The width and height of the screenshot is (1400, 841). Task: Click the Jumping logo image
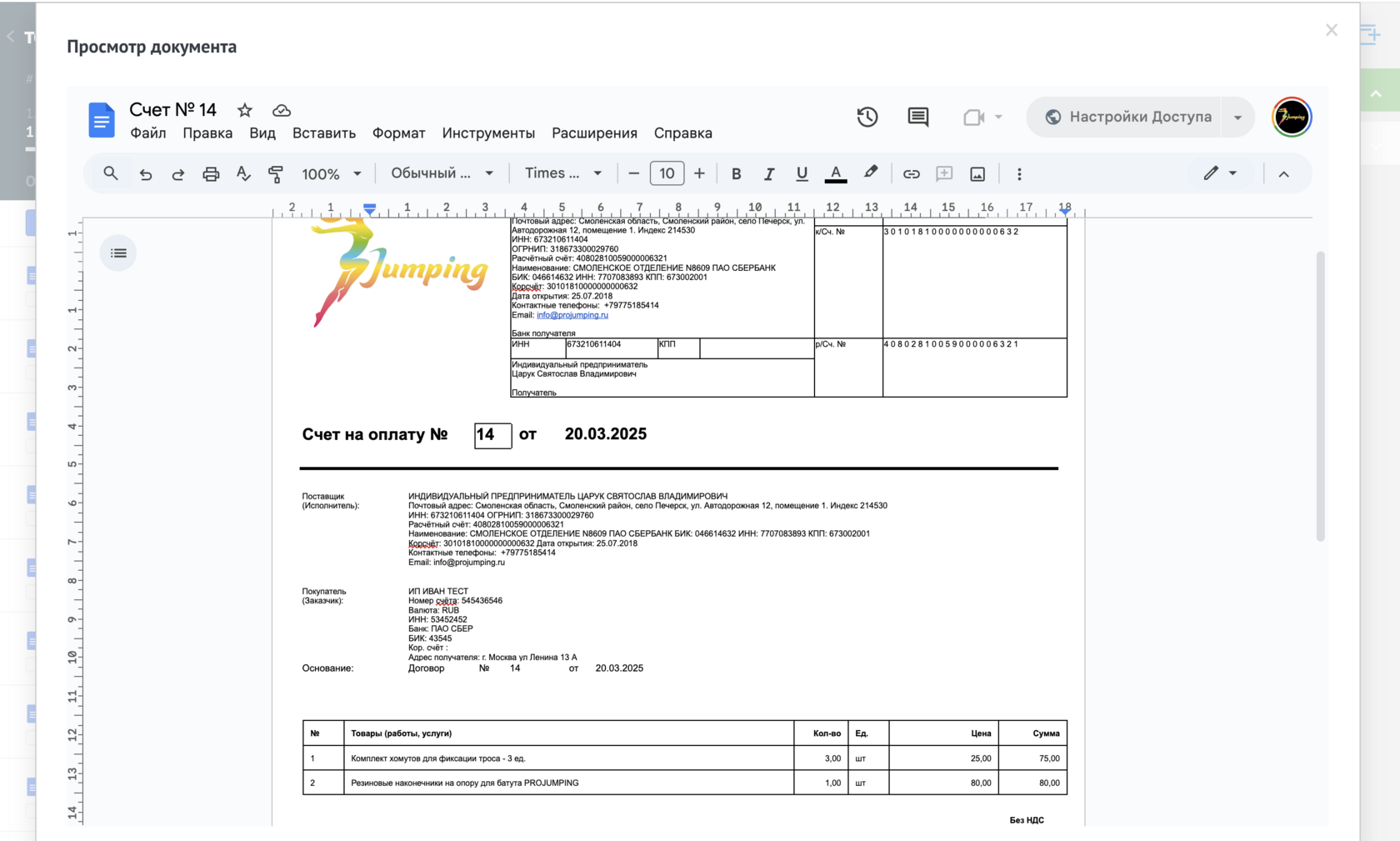(399, 273)
